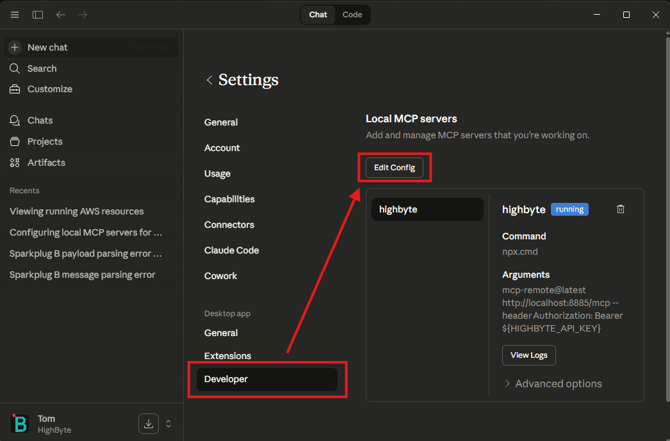Open the hamburger menu icon

point(15,15)
